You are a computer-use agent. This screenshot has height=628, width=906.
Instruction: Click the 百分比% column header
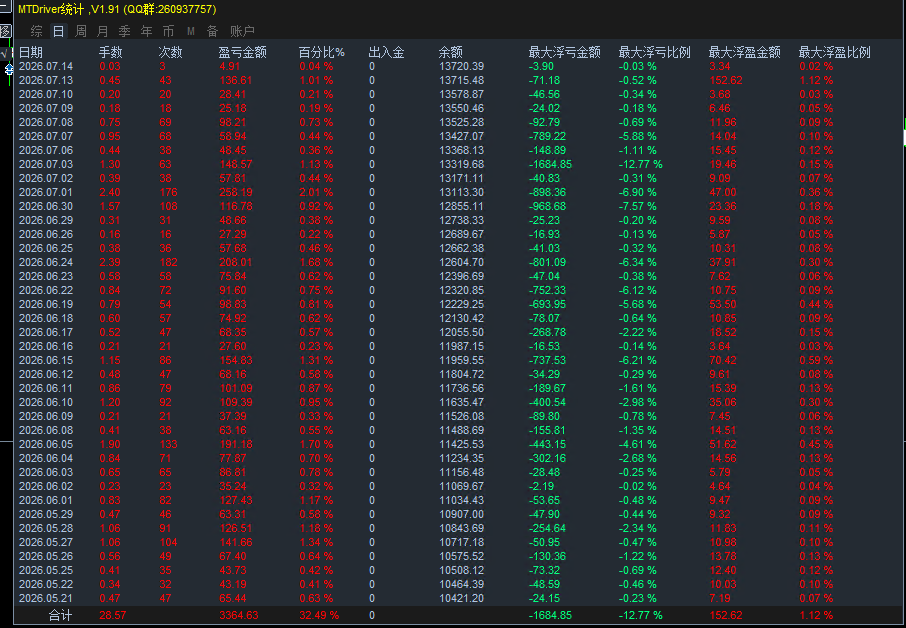tap(322, 53)
